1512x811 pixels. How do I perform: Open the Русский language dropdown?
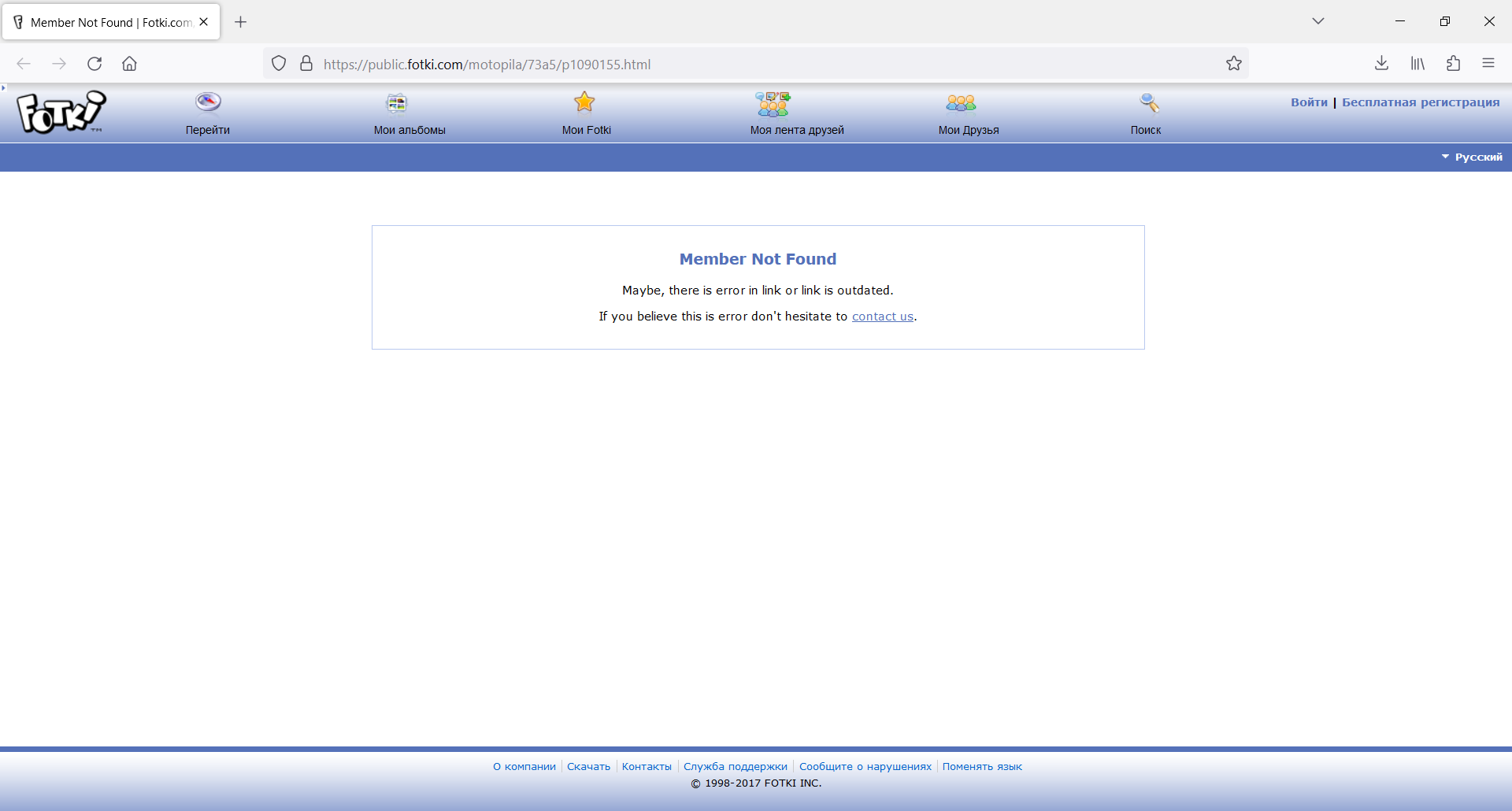coord(1472,157)
